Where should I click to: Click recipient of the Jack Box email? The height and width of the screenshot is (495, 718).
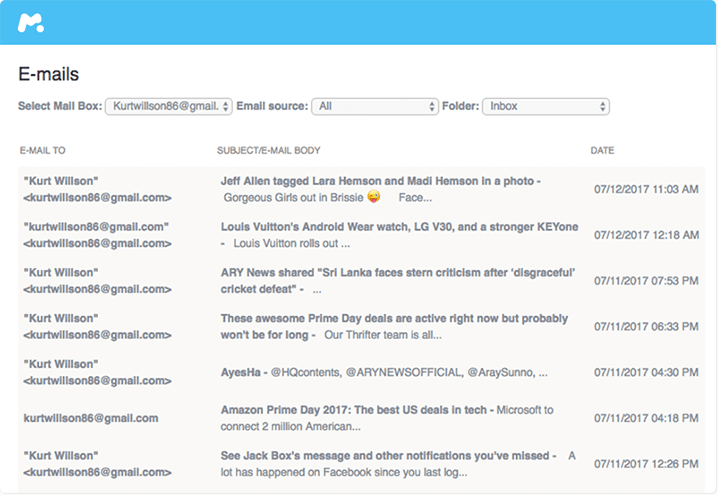97,464
